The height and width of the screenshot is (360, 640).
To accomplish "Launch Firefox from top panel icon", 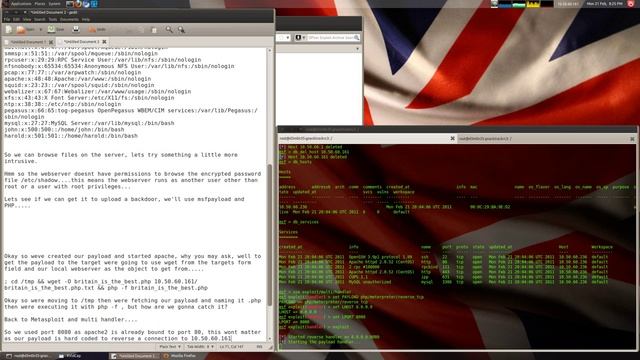I will tap(78, 4).
